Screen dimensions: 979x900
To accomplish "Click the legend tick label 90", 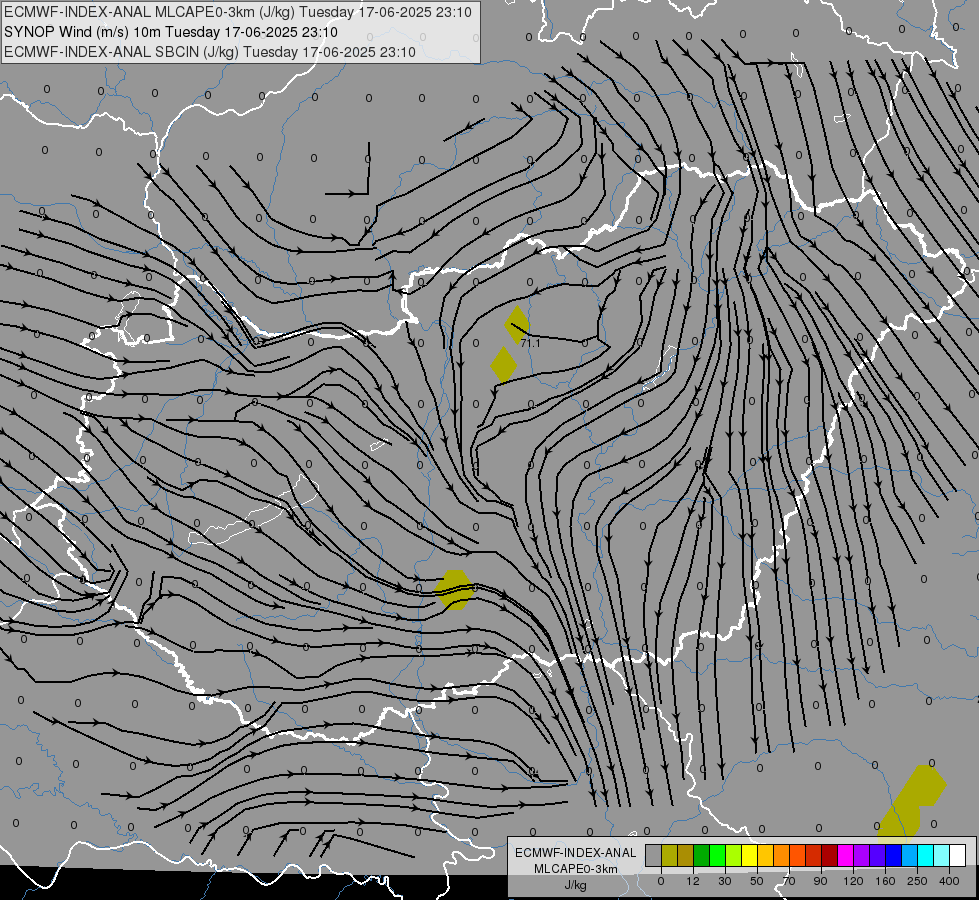I will coord(820,881).
